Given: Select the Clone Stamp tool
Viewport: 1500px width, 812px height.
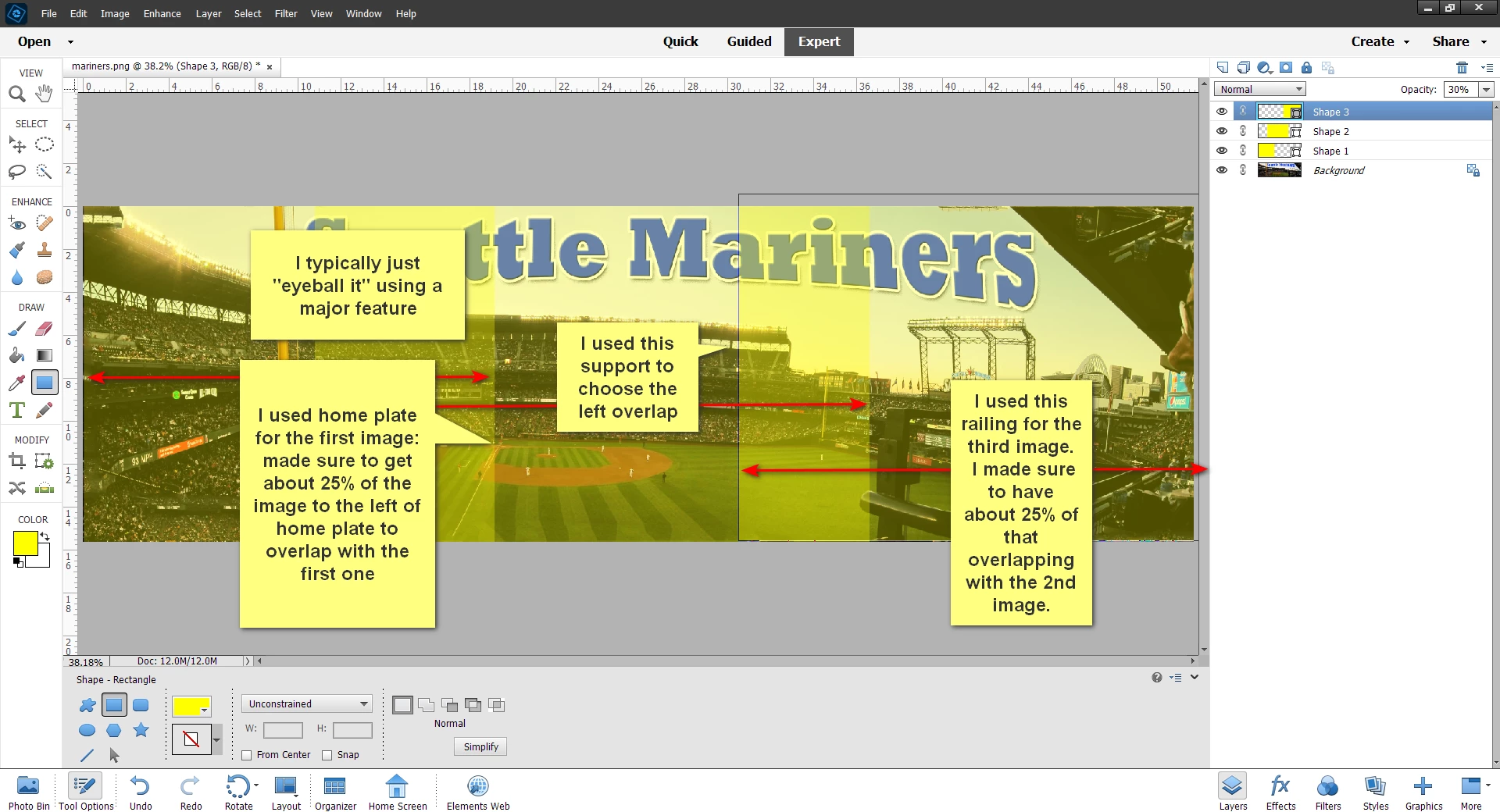Looking at the screenshot, I should (x=45, y=251).
